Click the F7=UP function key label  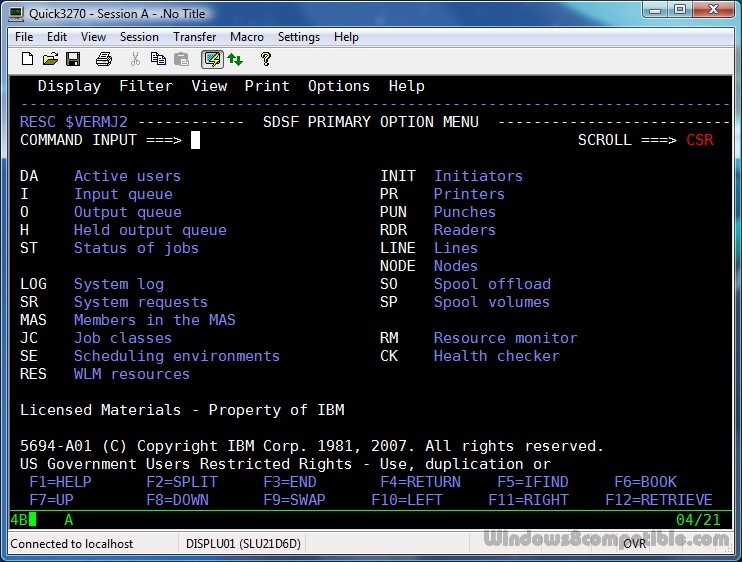(51, 500)
